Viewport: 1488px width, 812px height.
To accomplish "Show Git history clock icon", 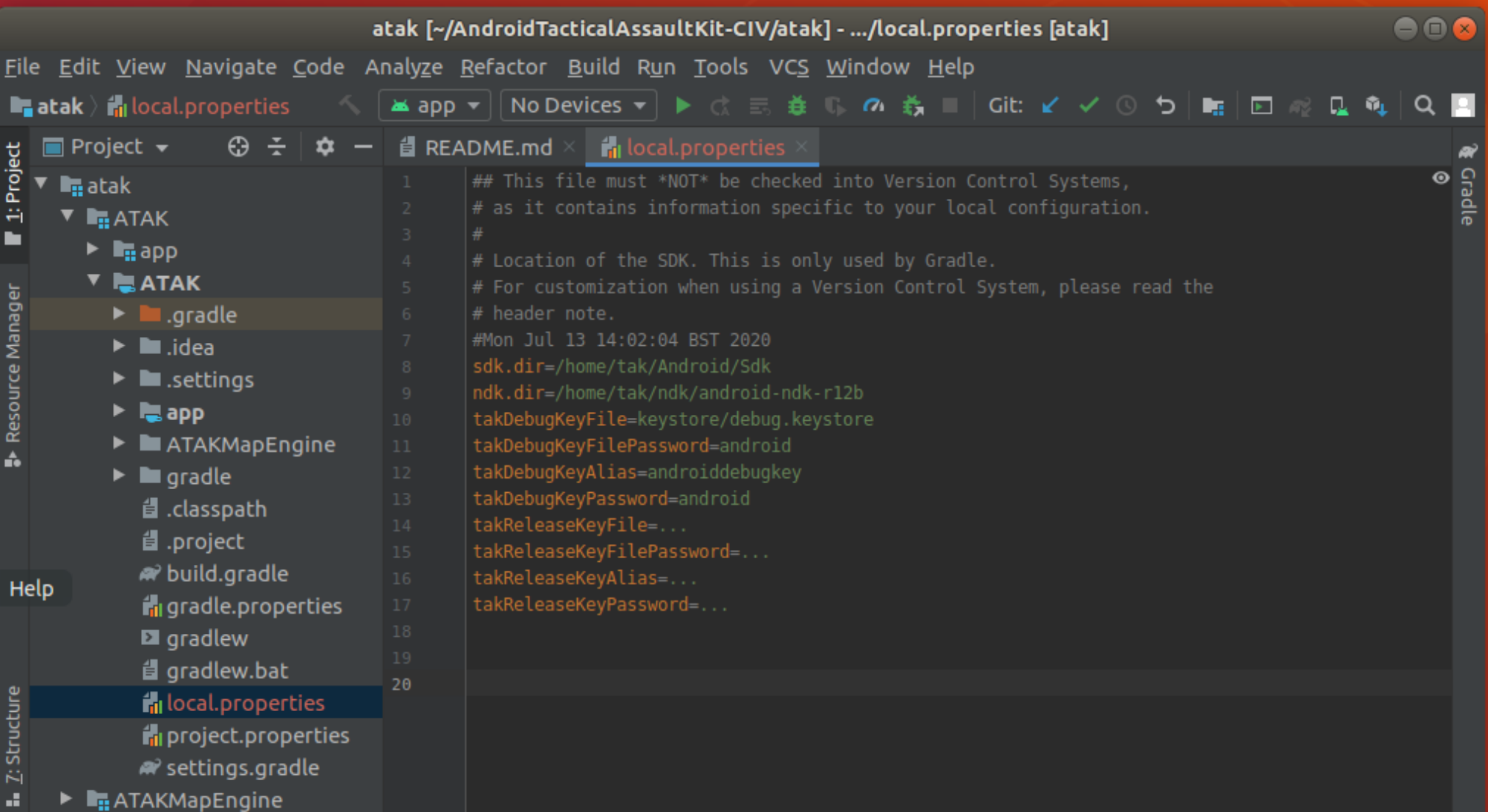I will click(1126, 106).
